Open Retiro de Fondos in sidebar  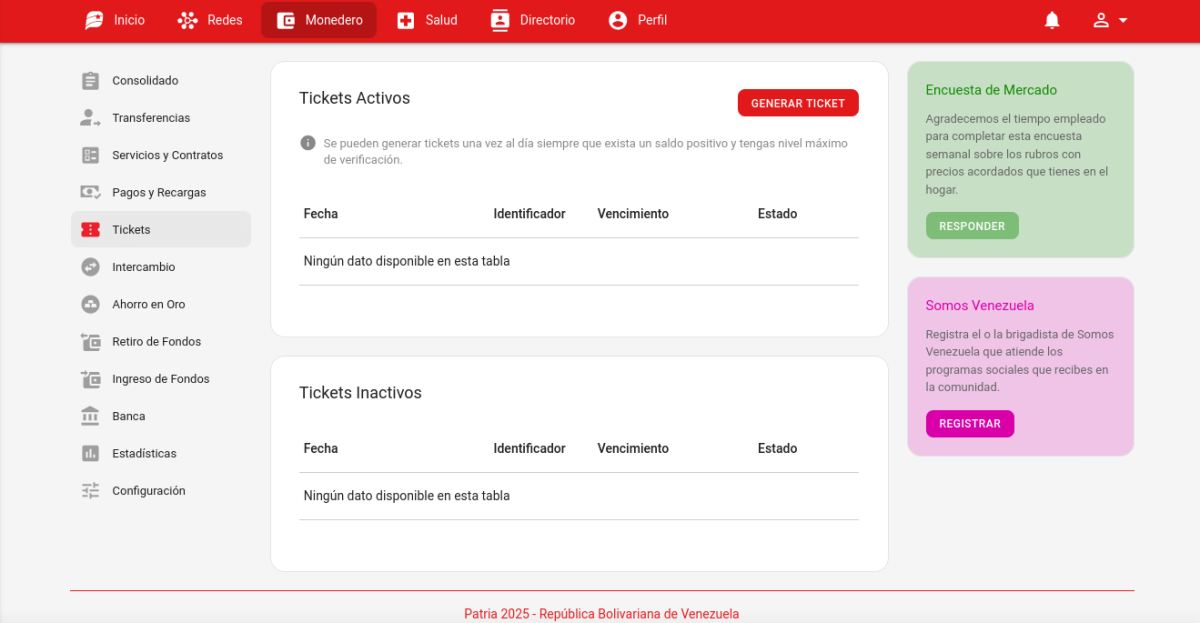(156, 342)
